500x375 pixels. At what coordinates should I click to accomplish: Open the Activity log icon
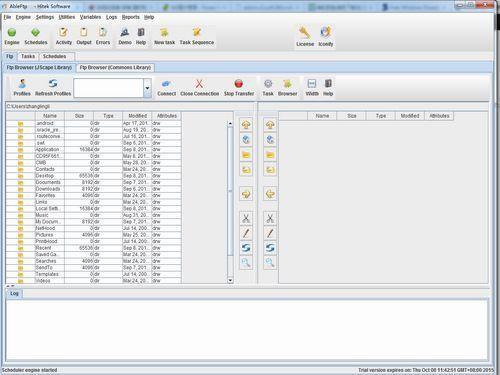[63, 33]
